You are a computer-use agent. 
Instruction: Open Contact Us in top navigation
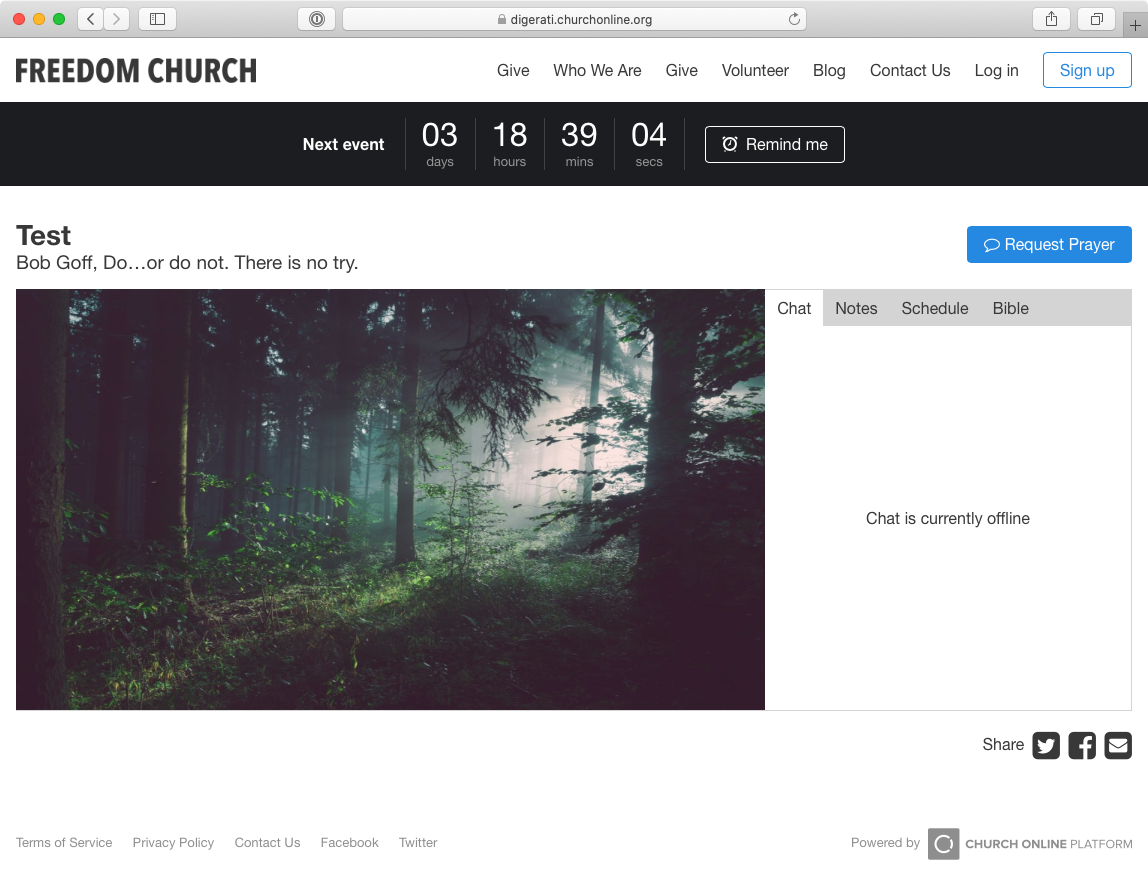pyautogui.click(x=910, y=70)
